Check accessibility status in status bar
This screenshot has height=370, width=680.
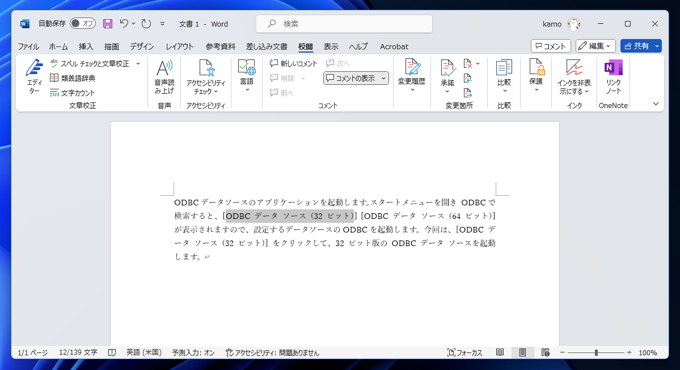[272, 353]
